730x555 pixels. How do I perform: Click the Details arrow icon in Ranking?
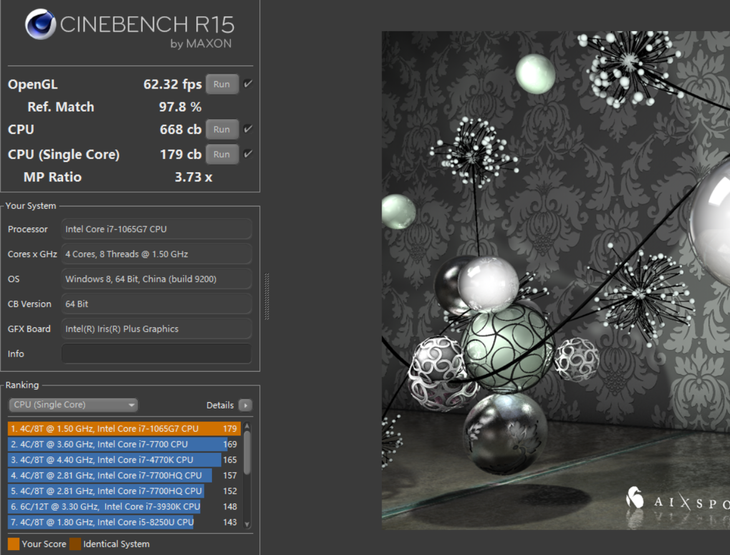click(245, 405)
